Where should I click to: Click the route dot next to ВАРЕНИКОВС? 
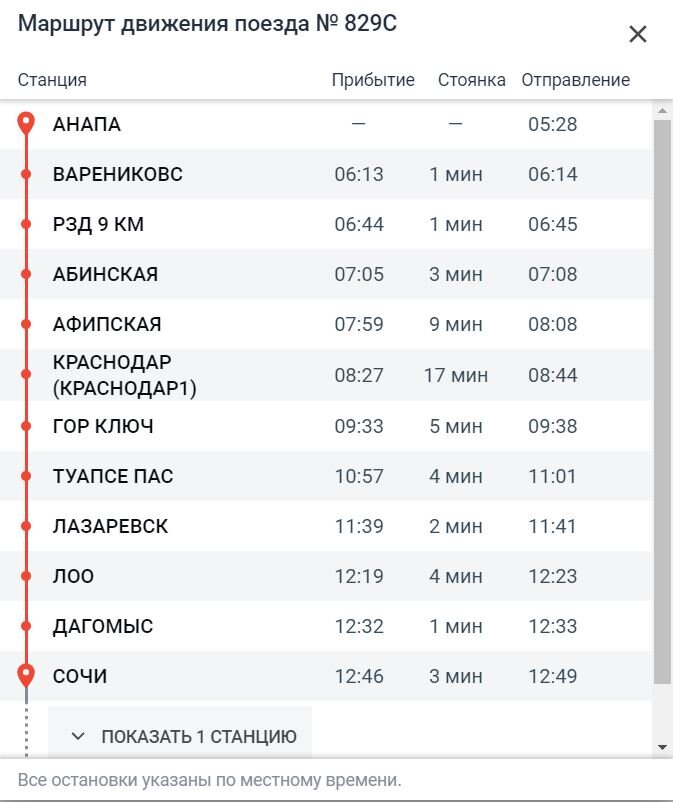coord(26,174)
